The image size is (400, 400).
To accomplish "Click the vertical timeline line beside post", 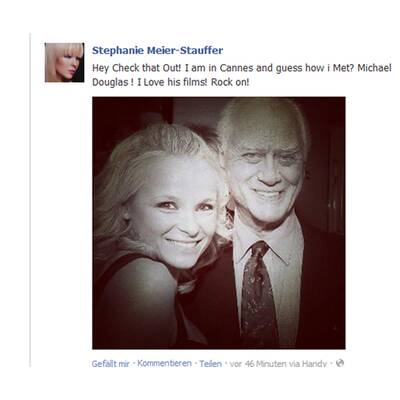I will 30,200.
